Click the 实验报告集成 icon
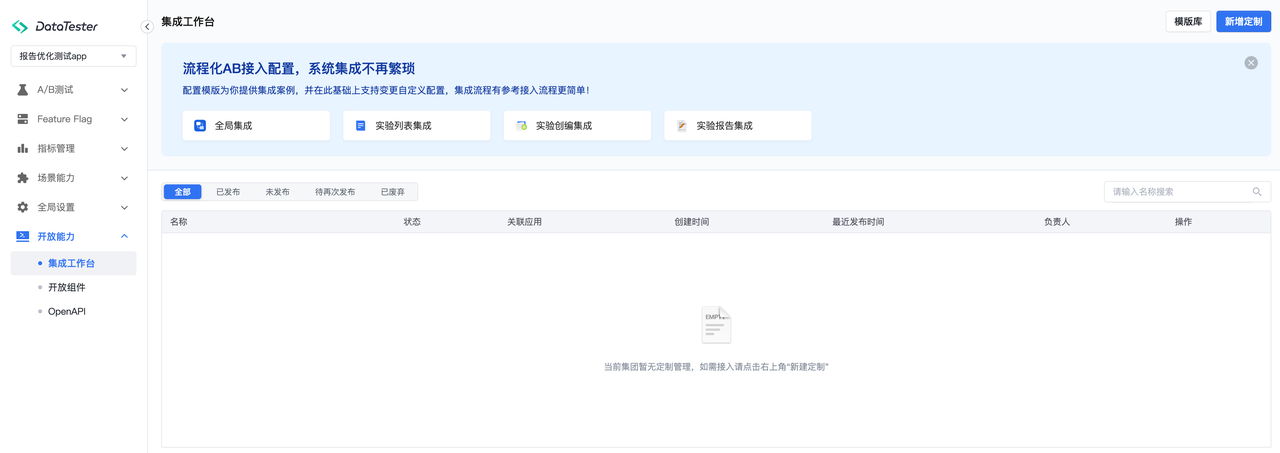The width and height of the screenshot is (1280, 453). [x=682, y=126]
